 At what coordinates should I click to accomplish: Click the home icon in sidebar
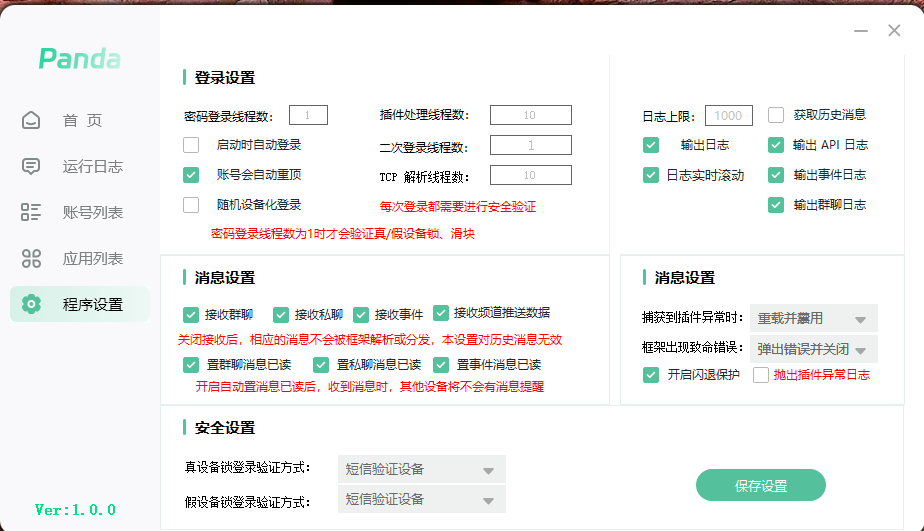[31, 121]
